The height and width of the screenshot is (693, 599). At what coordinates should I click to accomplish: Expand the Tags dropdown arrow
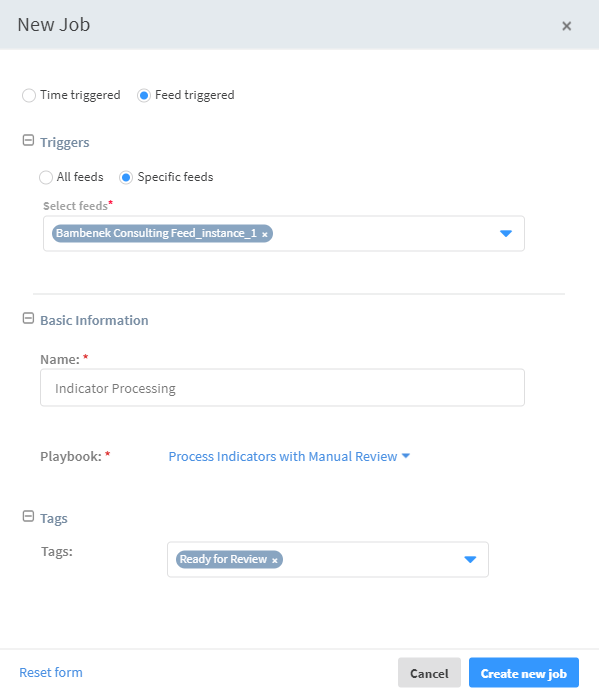click(x=470, y=560)
